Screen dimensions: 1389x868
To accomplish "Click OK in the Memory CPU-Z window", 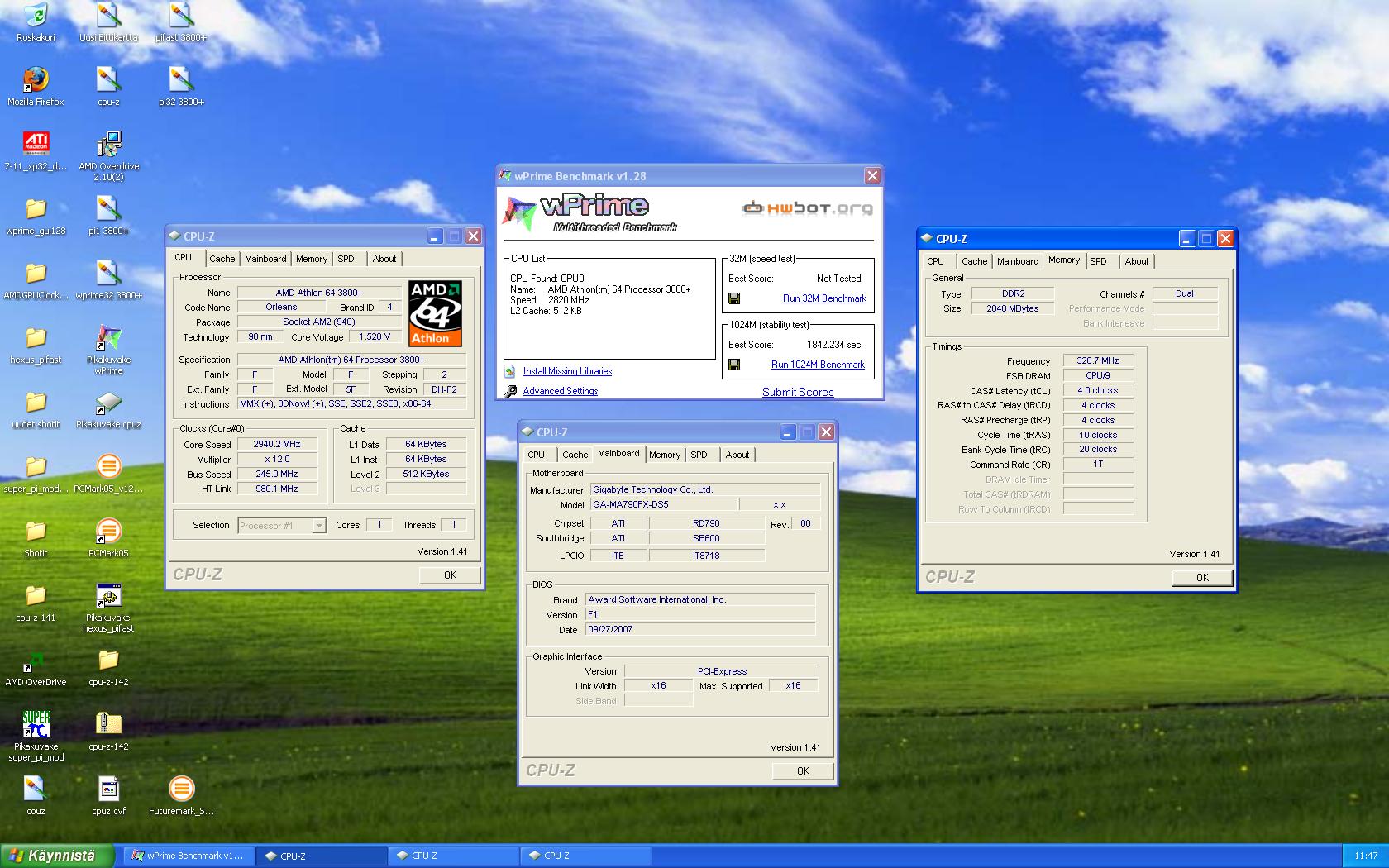I will click(1202, 578).
